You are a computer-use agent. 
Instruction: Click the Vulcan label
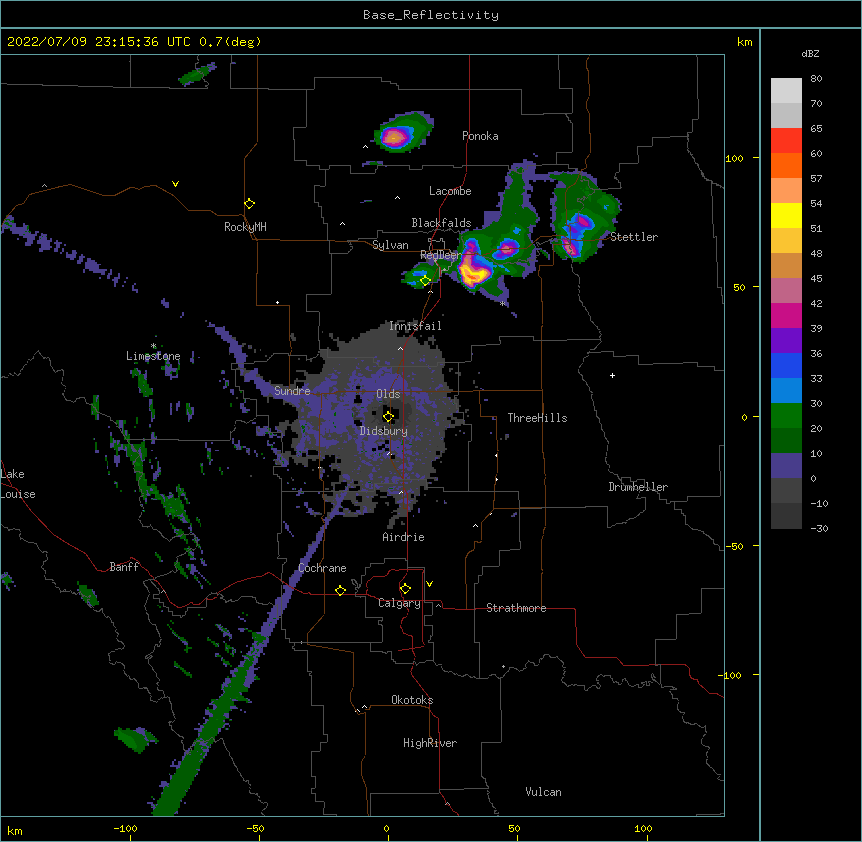(543, 792)
